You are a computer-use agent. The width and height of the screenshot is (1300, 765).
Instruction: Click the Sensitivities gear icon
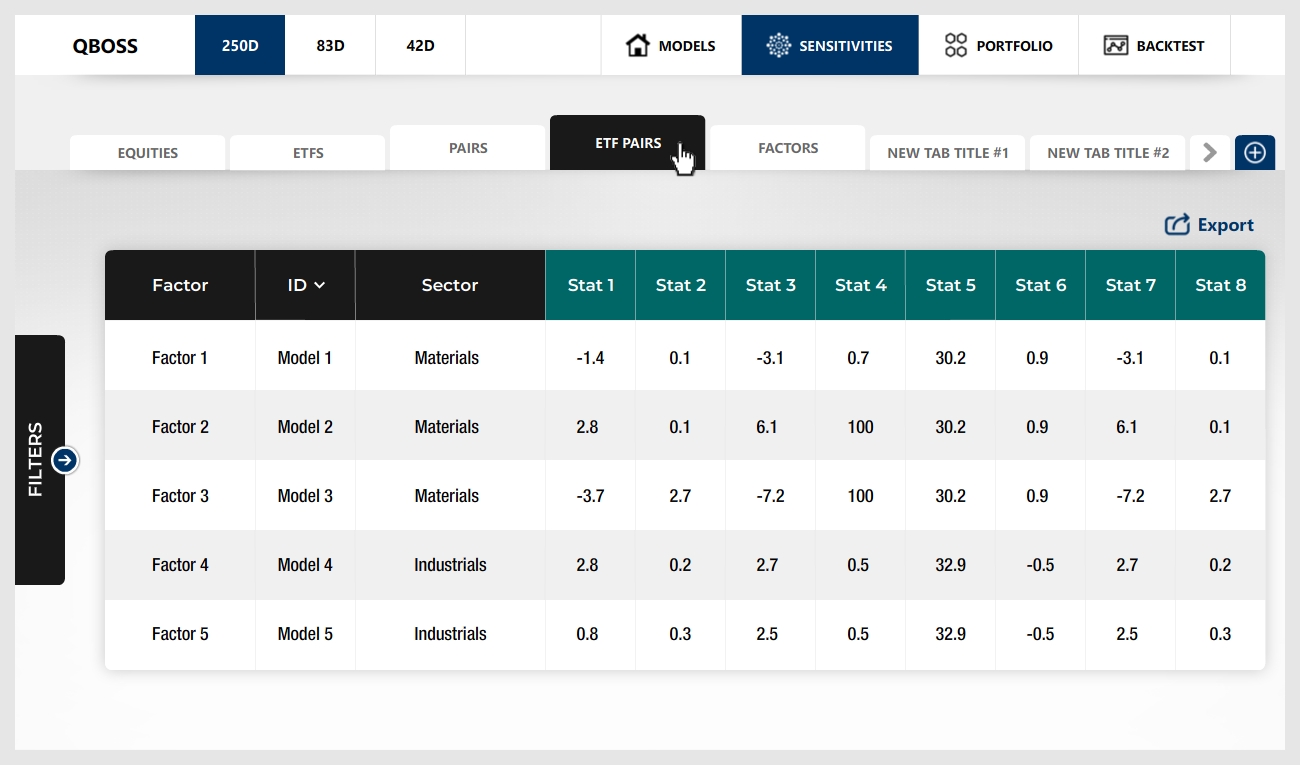[778, 45]
